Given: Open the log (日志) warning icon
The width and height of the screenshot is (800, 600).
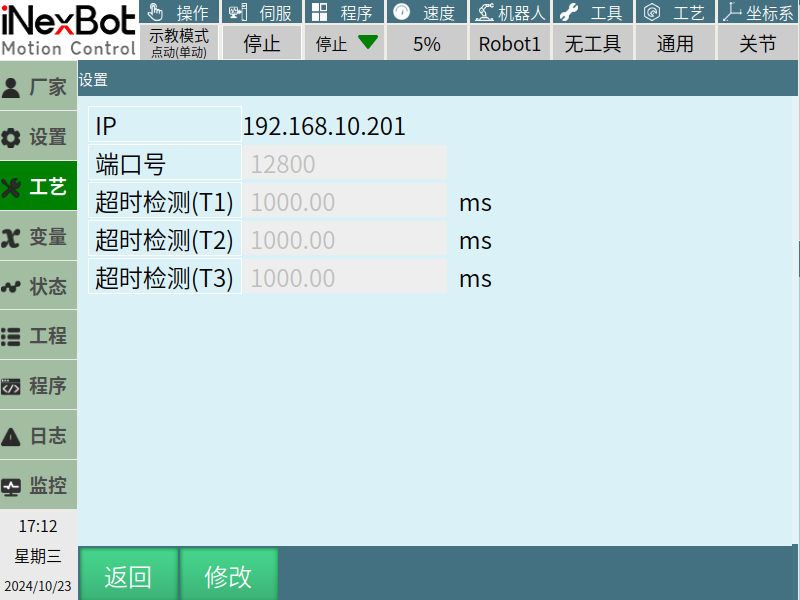Looking at the screenshot, I should pyautogui.click(x=12, y=437).
